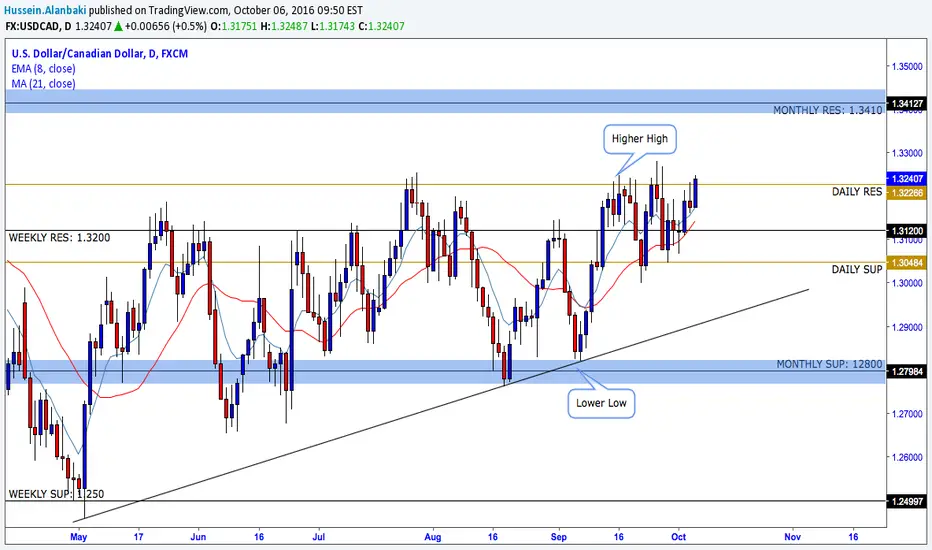This screenshot has width=932, height=550.
Task: Click the May label on time axis
Action: coord(78,537)
